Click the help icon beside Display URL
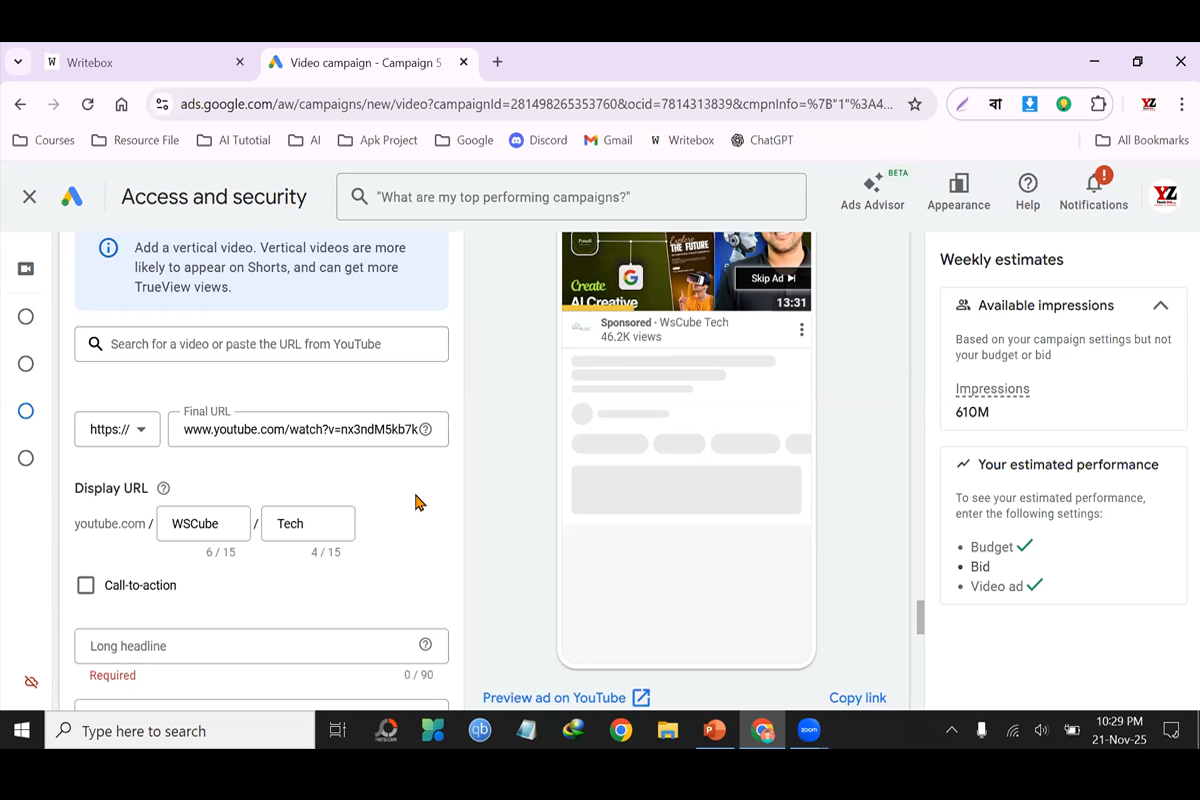This screenshot has width=1200, height=800. click(x=164, y=489)
